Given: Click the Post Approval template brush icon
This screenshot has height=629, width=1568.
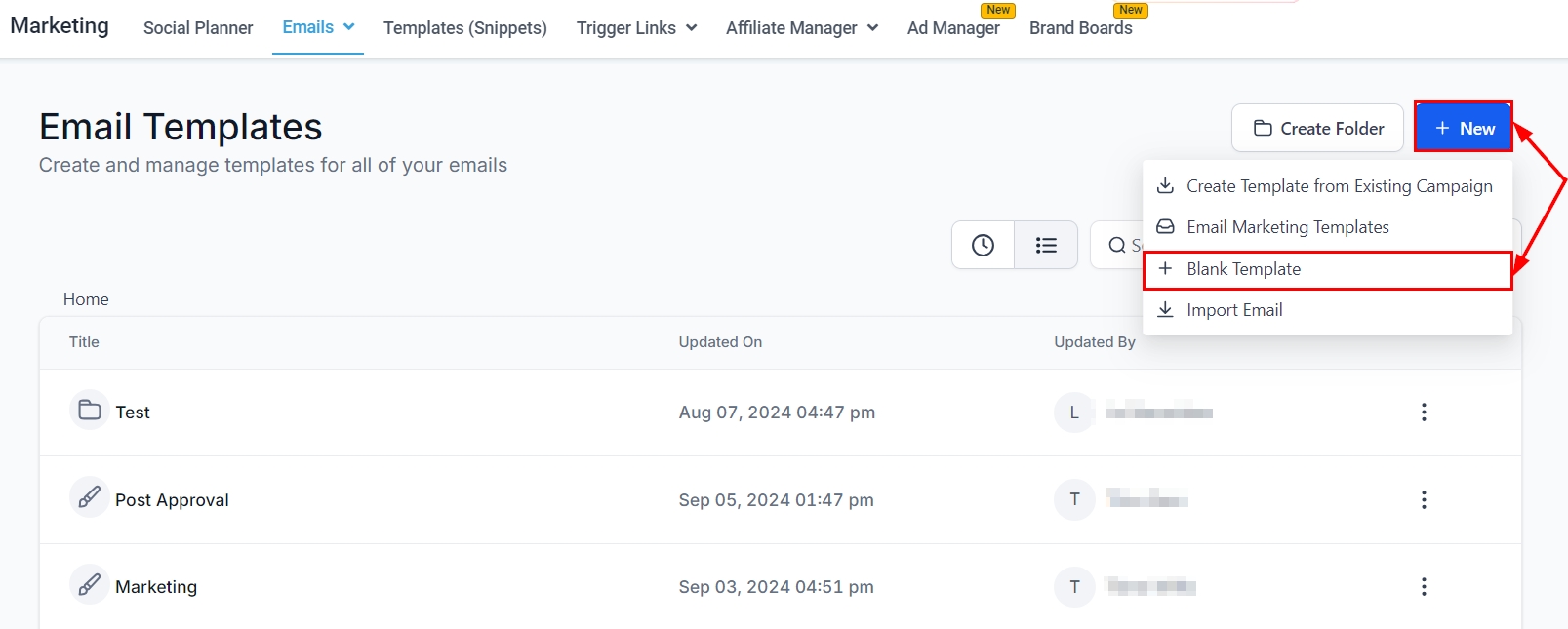Looking at the screenshot, I should tap(90, 498).
